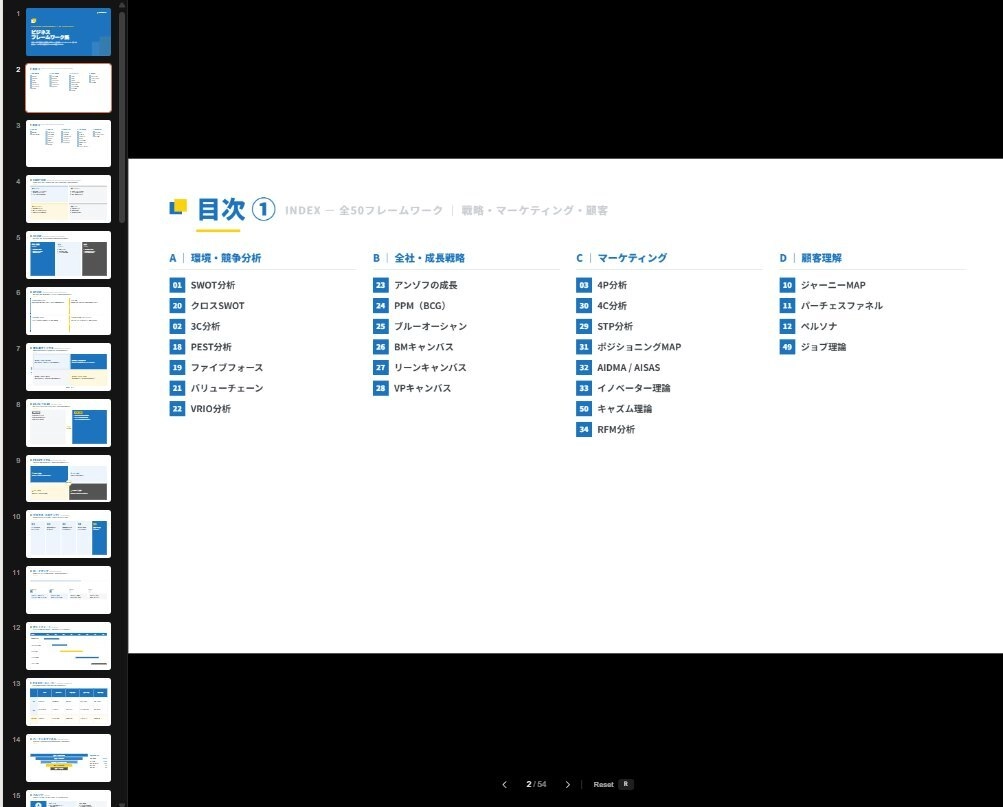Click the 02 3C分析 index entry
Image resolution: width=1003 pixels, height=807 pixels.
click(x=195, y=326)
